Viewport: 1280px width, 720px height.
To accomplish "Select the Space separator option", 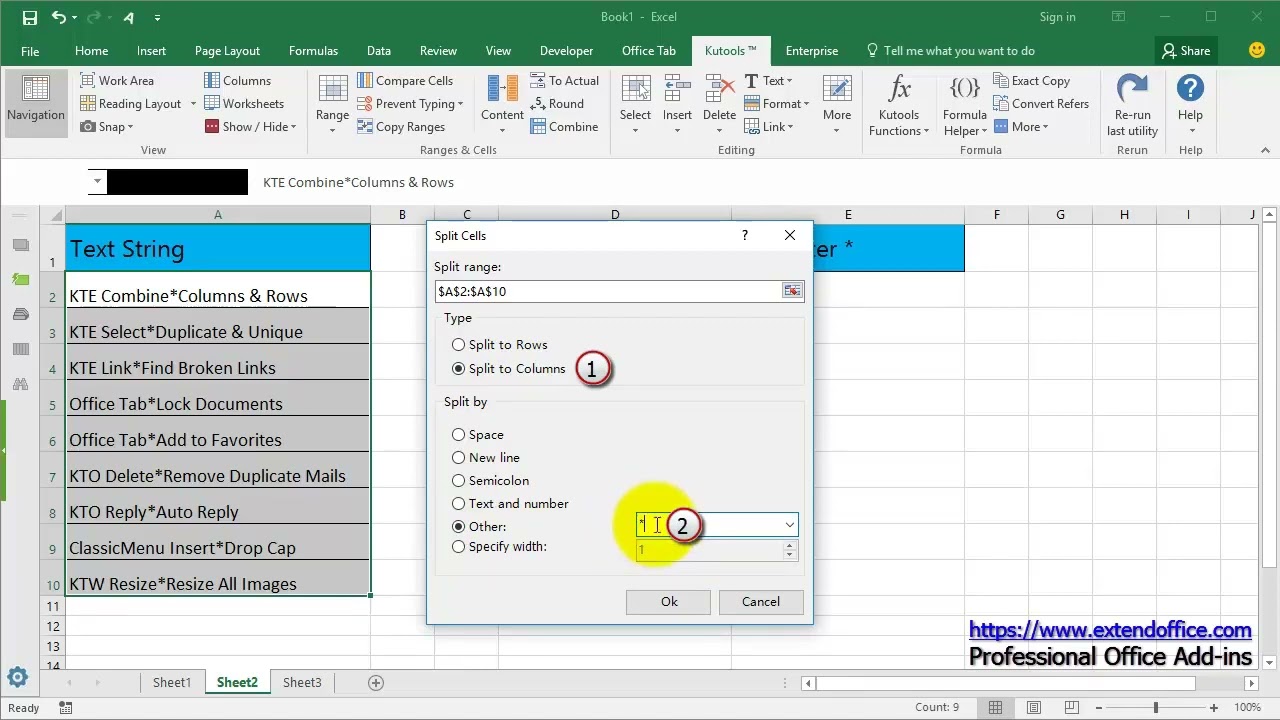I will coord(477,435).
